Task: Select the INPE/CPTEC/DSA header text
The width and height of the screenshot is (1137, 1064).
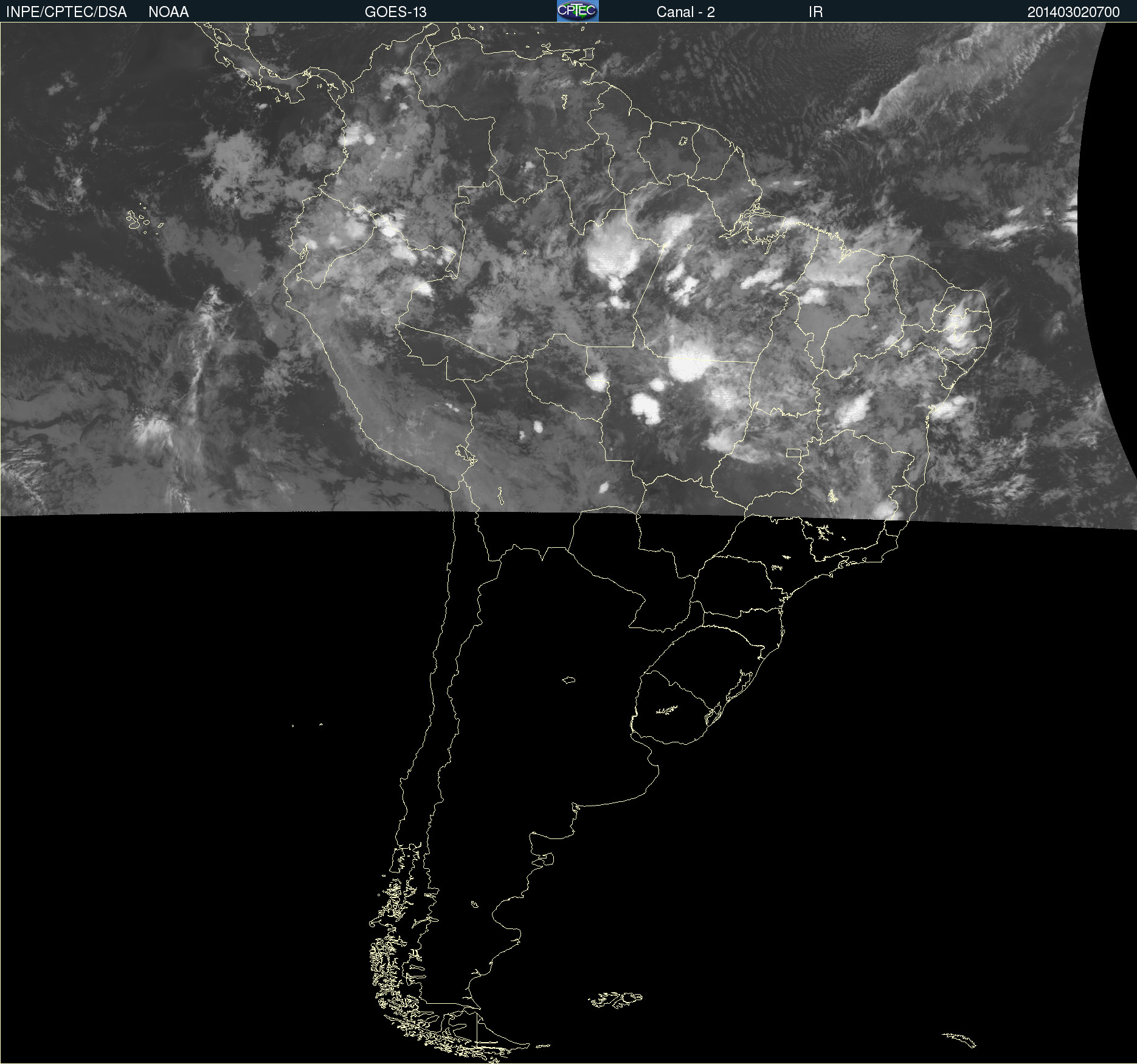Action: coord(66,12)
